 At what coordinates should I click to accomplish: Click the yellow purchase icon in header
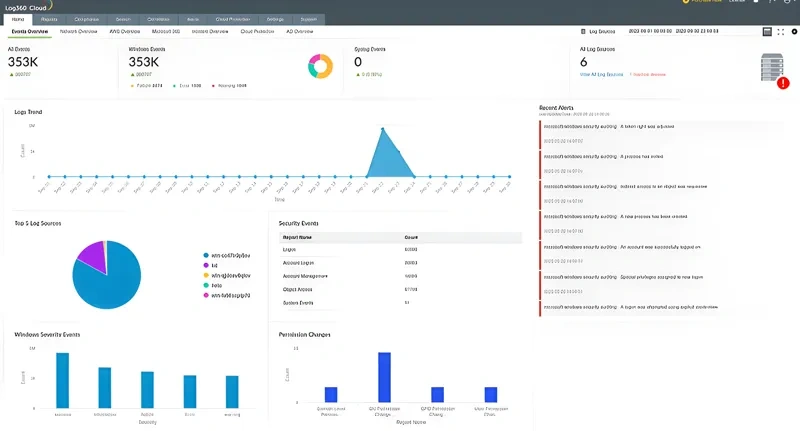(x=686, y=2)
